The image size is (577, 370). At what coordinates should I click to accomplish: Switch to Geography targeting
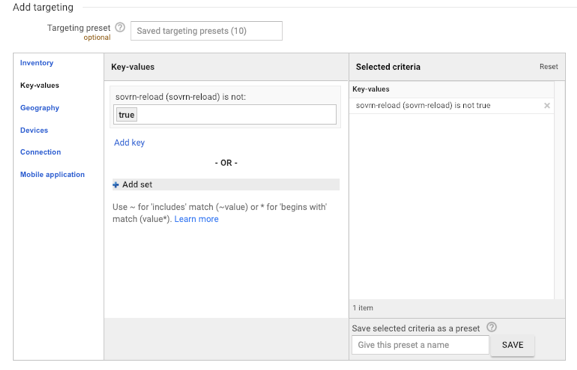(x=40, y=108)
